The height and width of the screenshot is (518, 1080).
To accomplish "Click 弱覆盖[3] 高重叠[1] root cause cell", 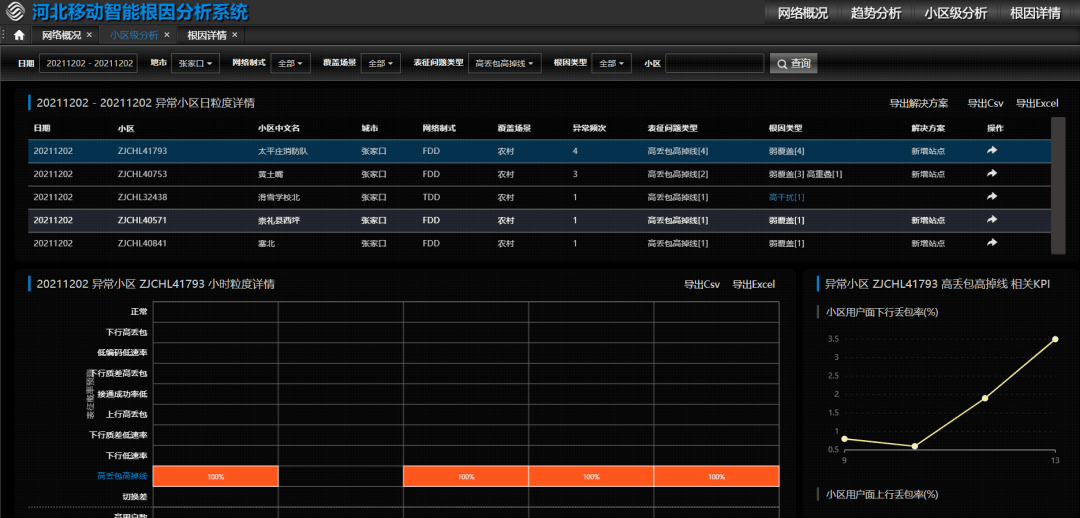I will coord(805,174).
